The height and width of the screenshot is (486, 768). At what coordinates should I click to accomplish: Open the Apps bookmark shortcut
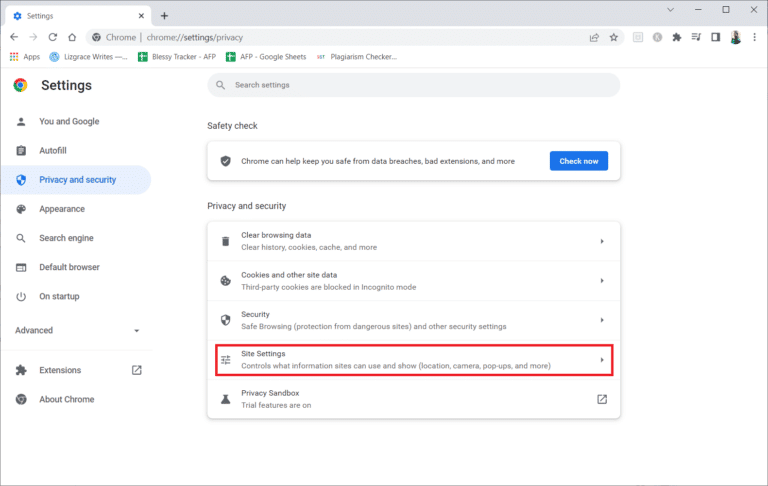[x=24, y=57]
